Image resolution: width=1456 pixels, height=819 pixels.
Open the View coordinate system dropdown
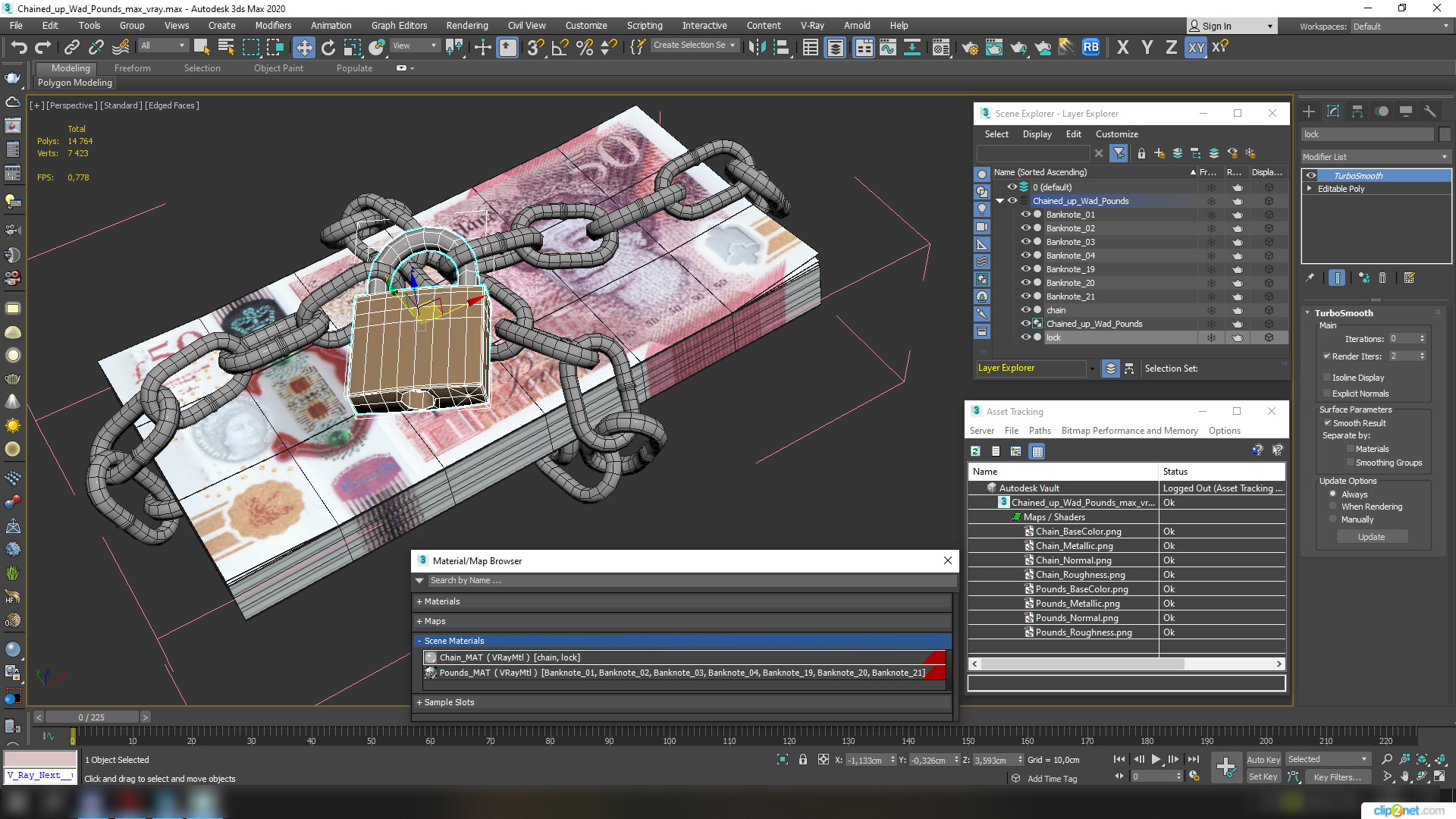[414, 45]
